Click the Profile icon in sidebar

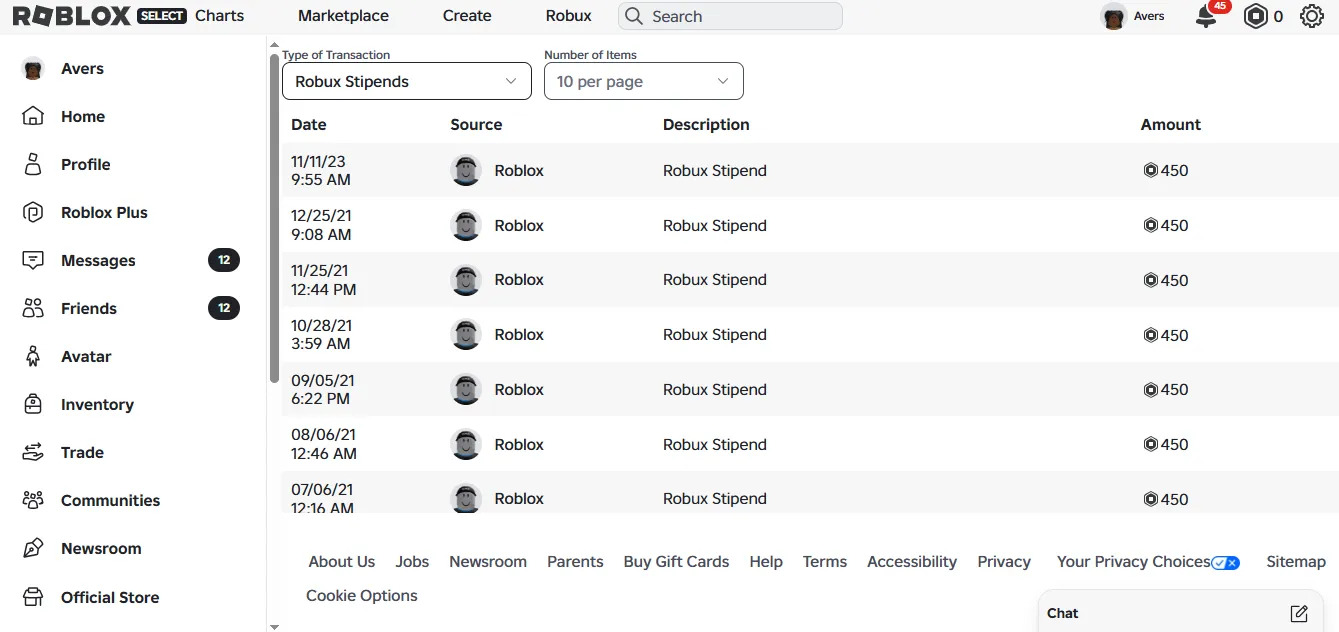33,164
